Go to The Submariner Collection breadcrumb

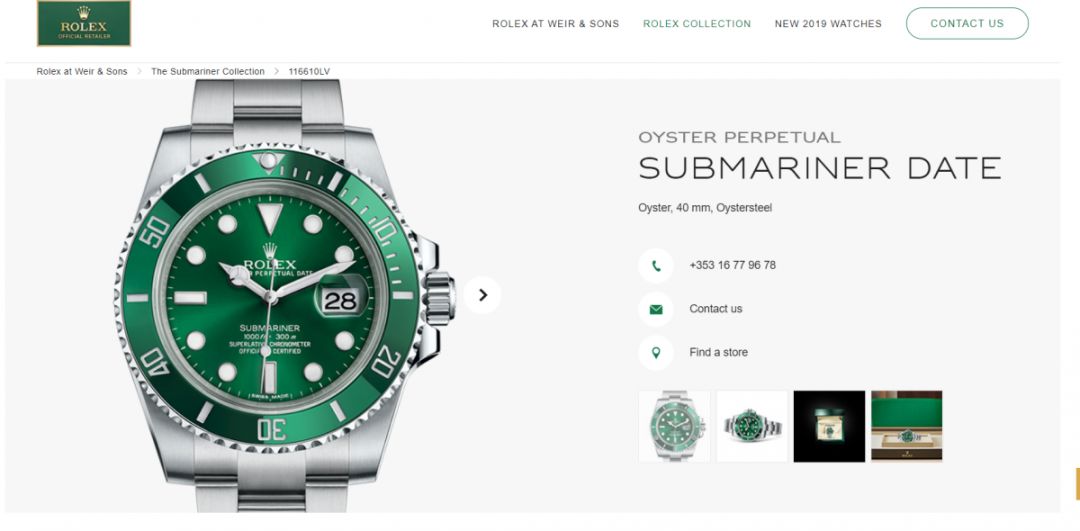(x=207, y=72)
